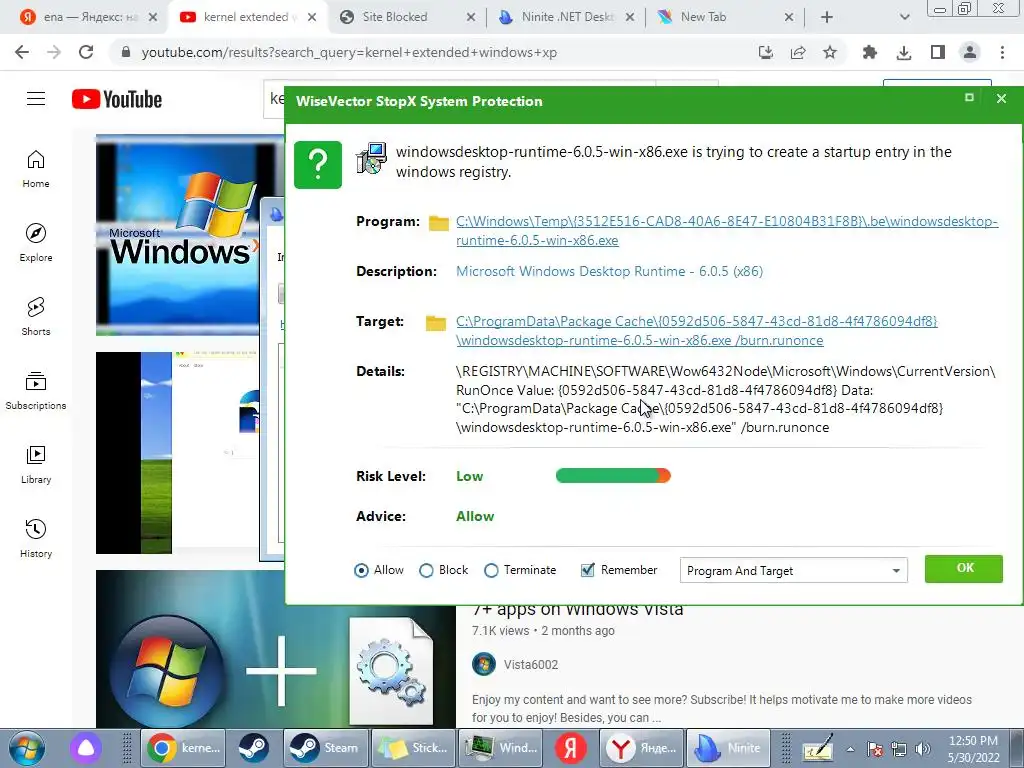Uncheck the Remember checkbox
This screenshot has width=1024, height=768.
pyautogui.click(x=588, y=570)
